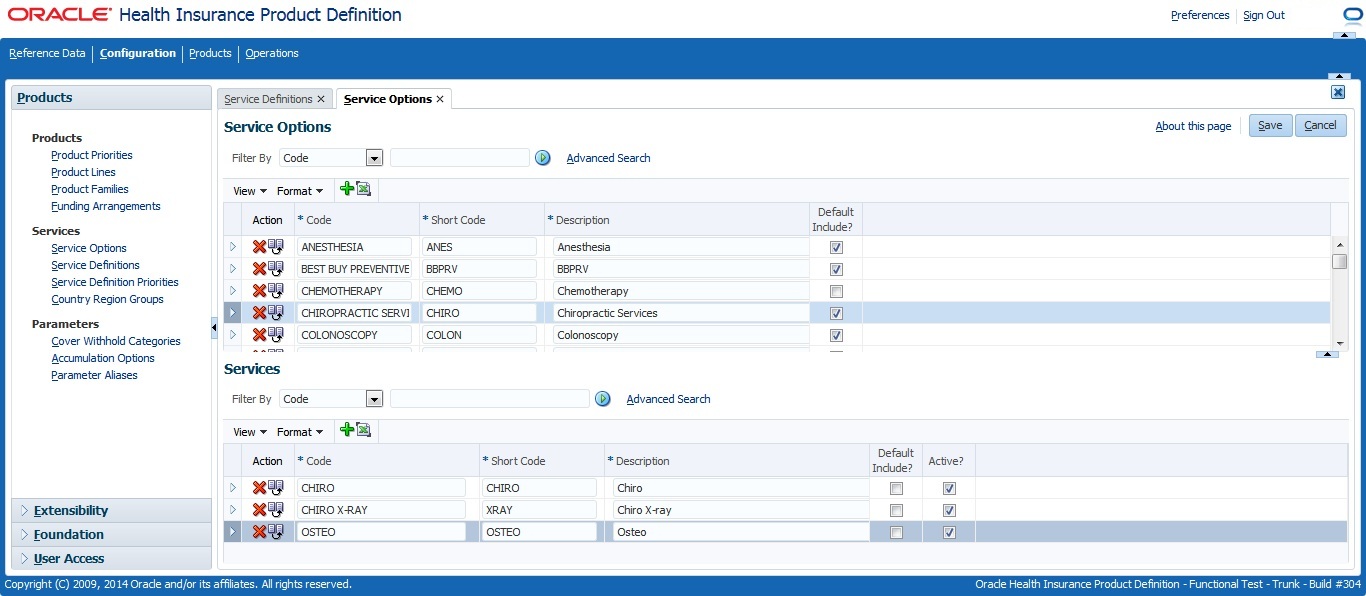Click the Service Options vertical scrollbar thumb

pos(1339,262)
